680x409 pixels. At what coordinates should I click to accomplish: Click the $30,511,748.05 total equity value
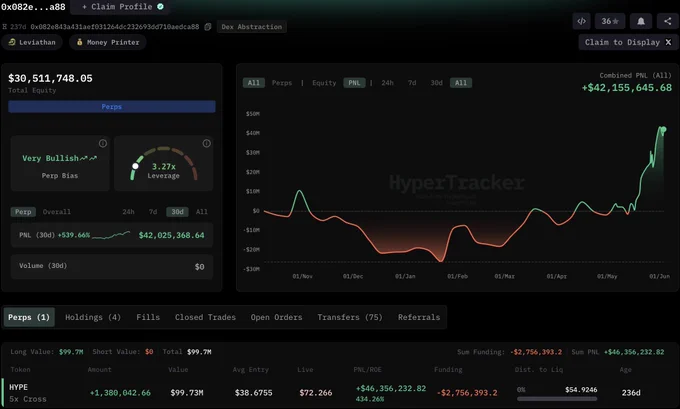coord(50,79)
